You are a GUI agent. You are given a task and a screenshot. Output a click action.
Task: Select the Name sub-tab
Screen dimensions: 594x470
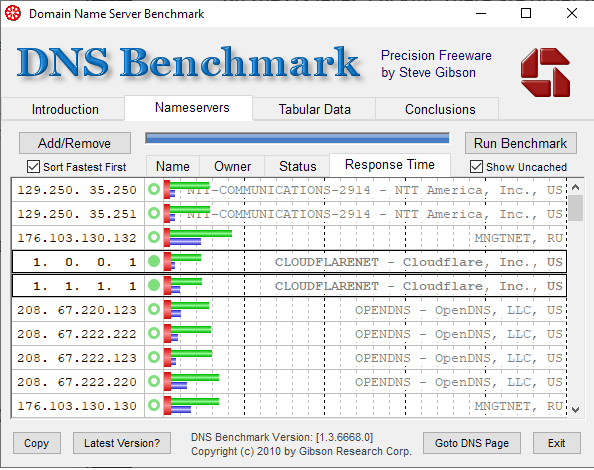click(x=173, y=166)
